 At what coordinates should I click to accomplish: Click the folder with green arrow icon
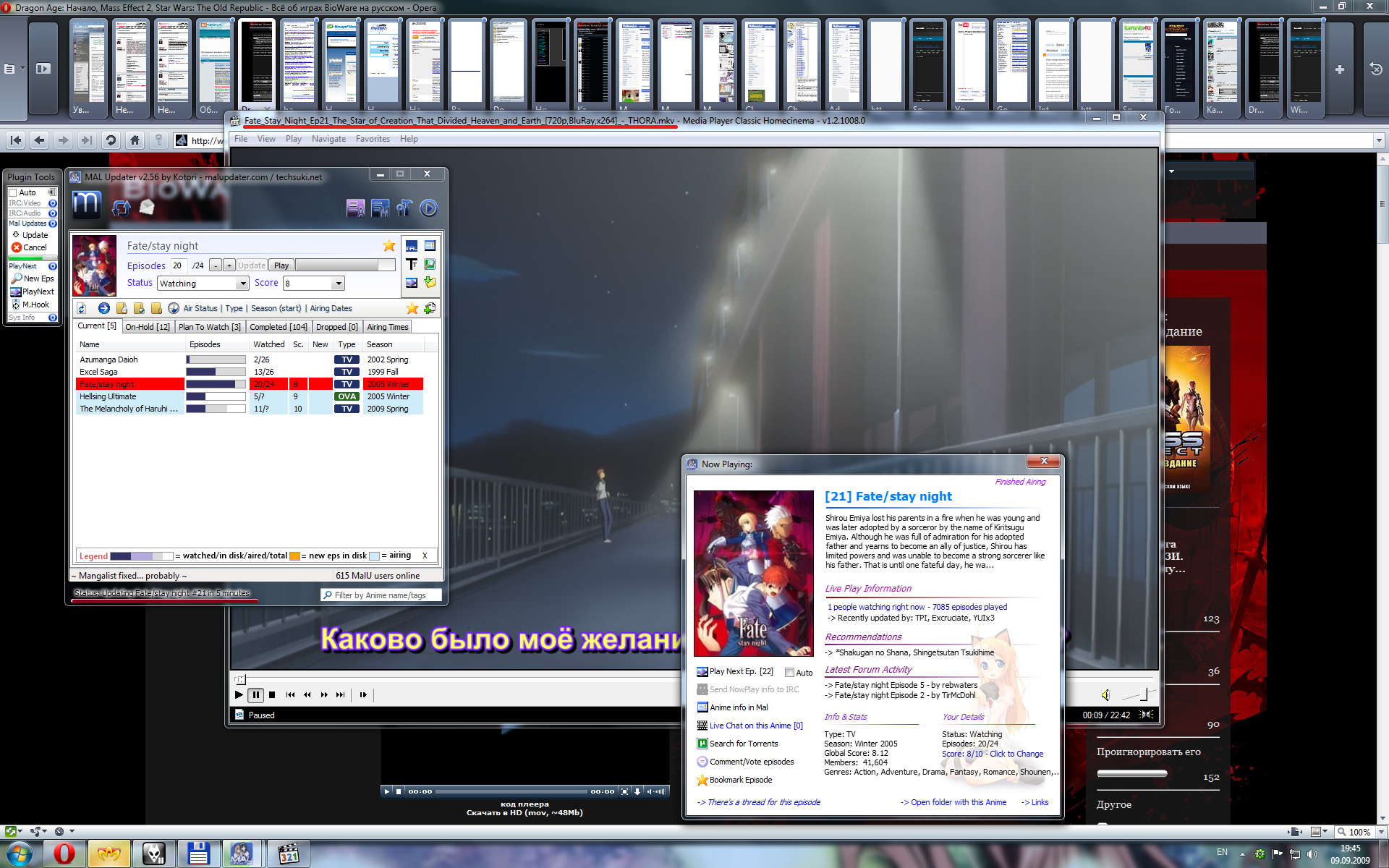pyautogui.click(x=430, y=283)
